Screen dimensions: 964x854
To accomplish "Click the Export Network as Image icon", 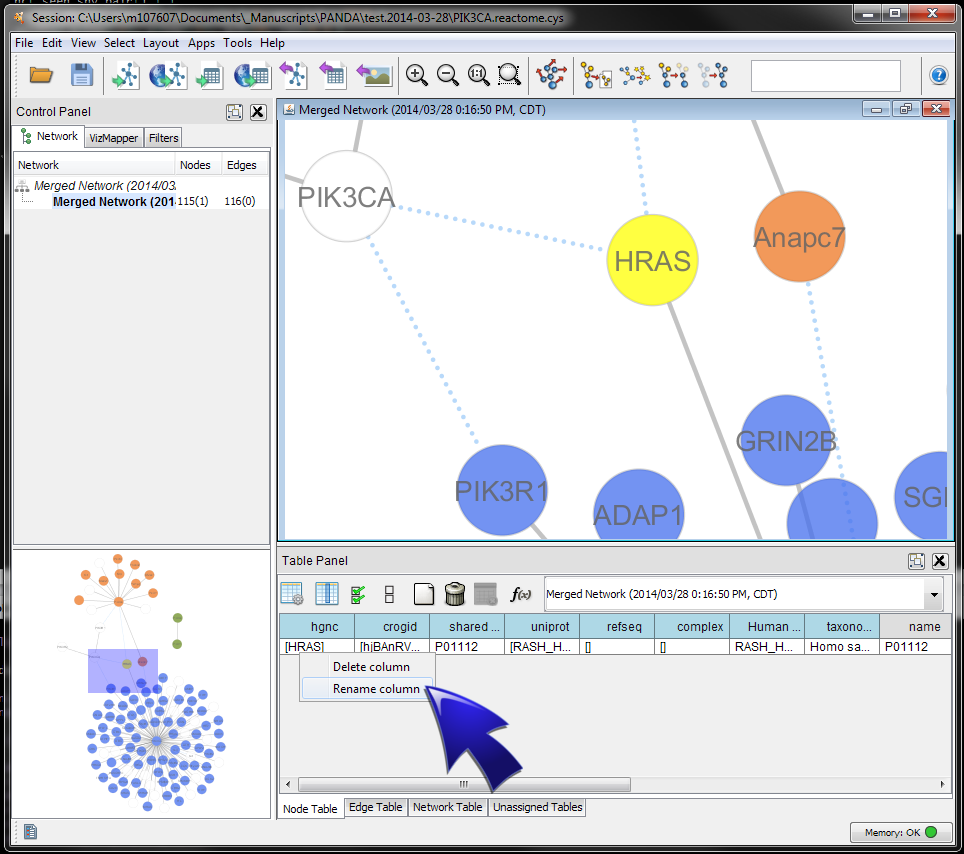I will 374,75.
